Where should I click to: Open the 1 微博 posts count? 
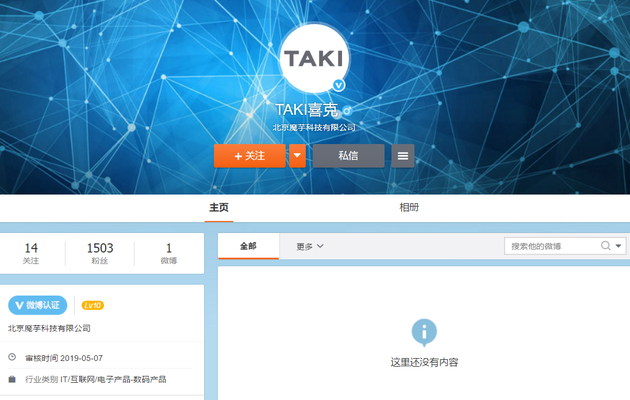(169, 253)
